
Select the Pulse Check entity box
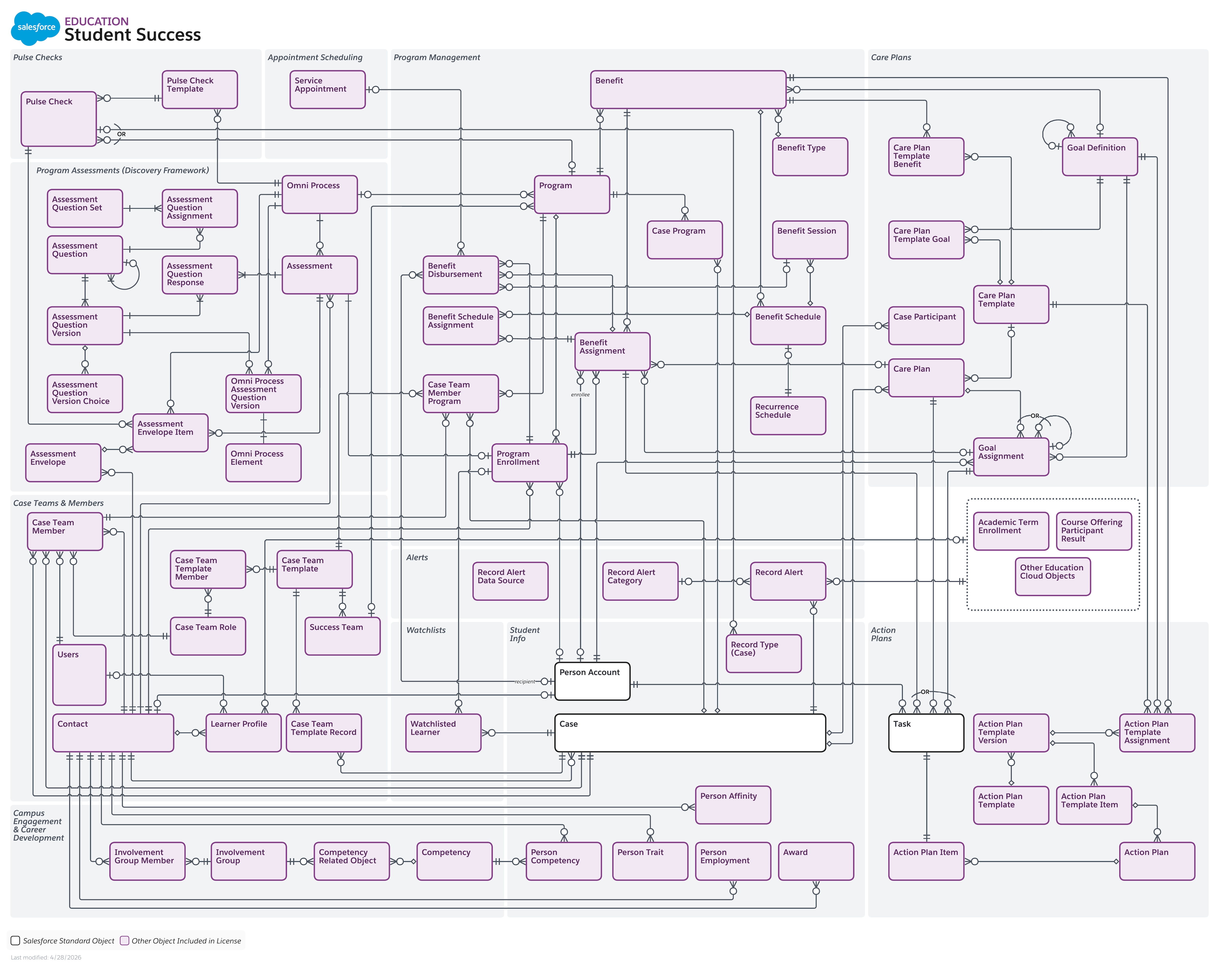click(59, 119)
